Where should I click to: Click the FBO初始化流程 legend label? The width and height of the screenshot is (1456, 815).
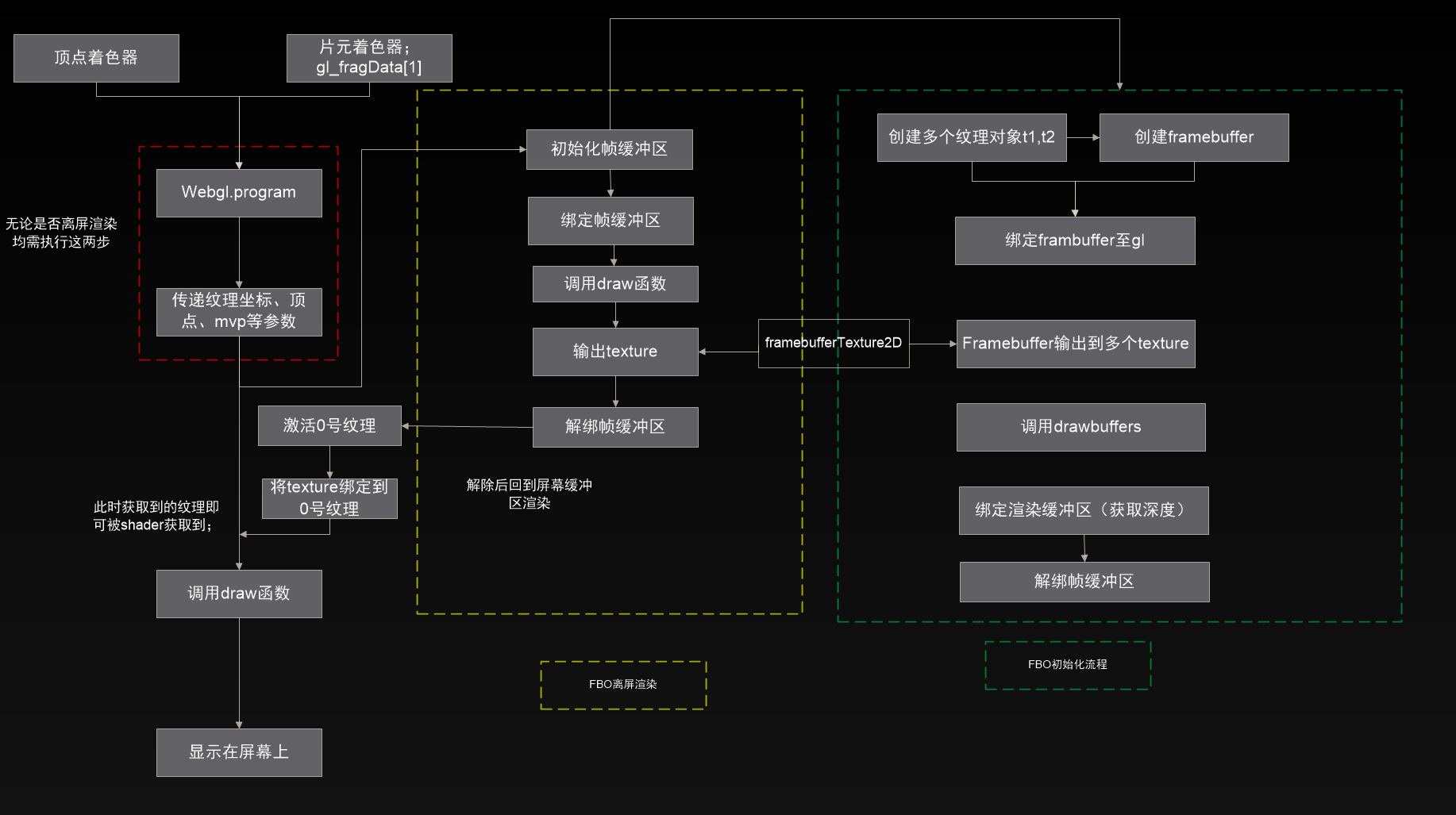pyautogui.click(x=1068, y=665)
